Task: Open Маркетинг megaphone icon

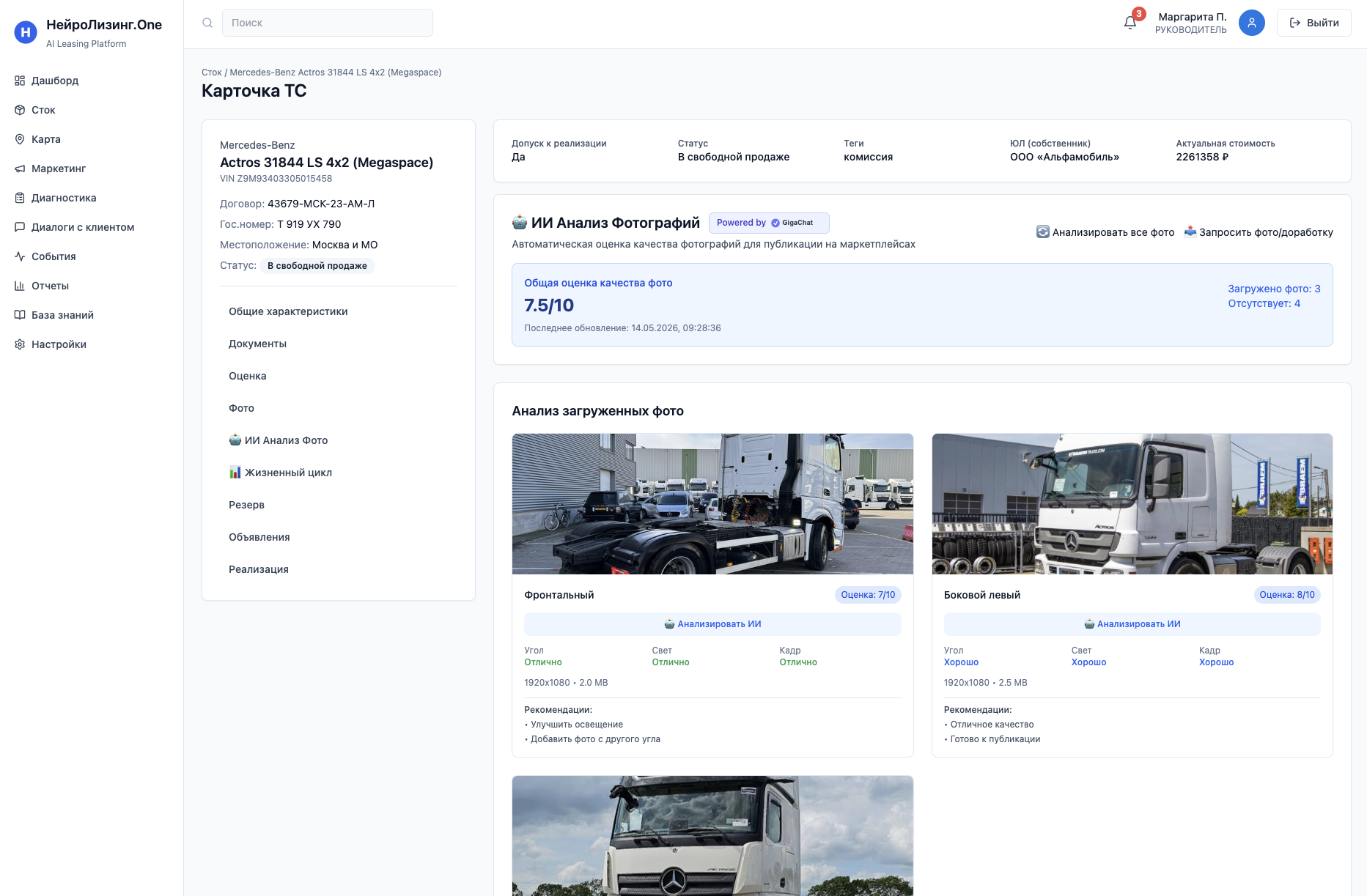Action: 20,169
